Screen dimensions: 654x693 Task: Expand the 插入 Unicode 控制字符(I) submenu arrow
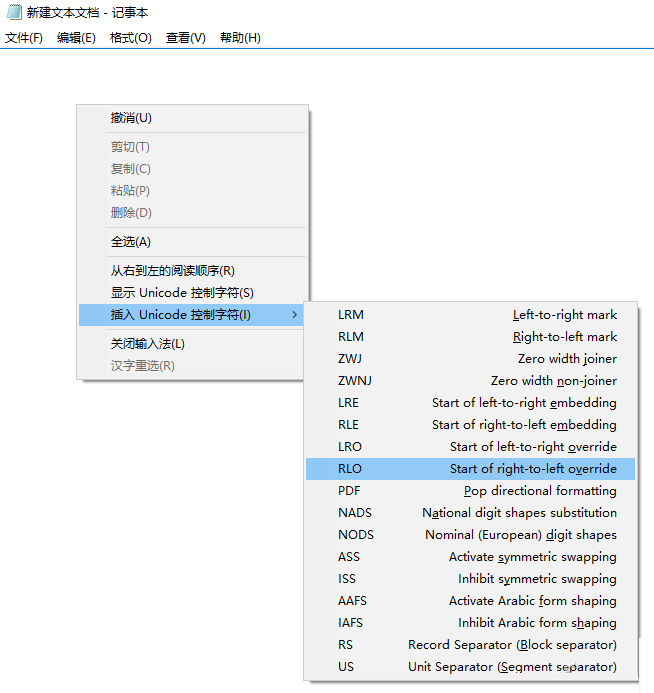[x=293, y=315]
